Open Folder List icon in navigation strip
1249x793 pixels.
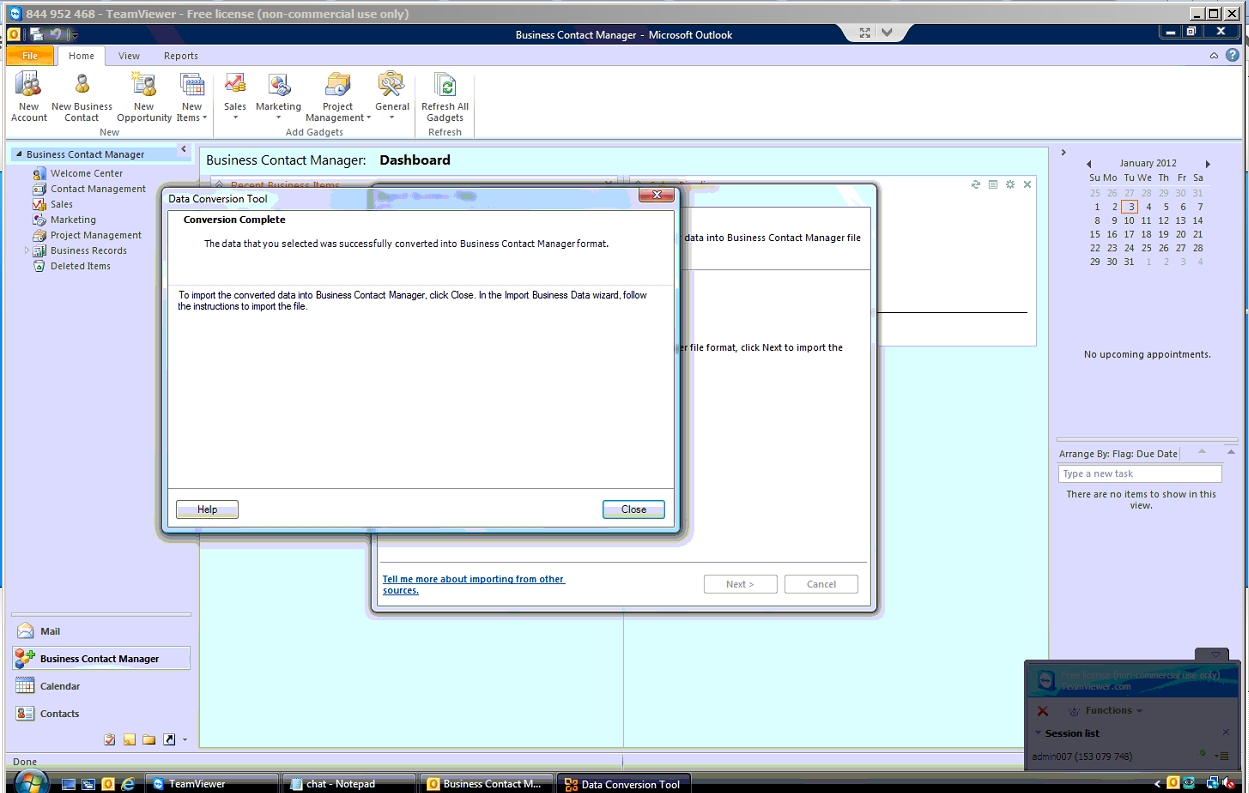[x=149, y=740]
